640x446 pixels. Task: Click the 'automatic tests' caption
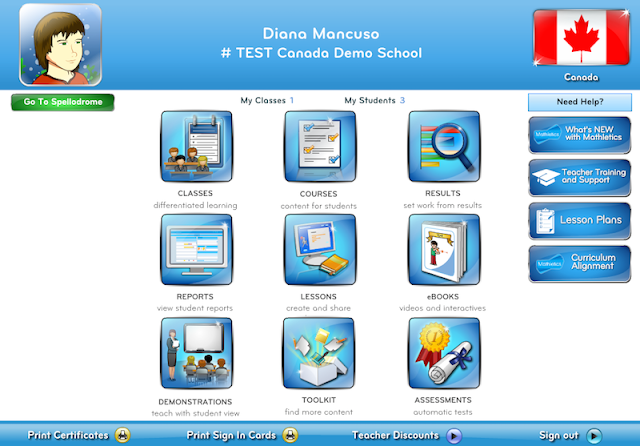pyautogui.click(x=443, y=412)
